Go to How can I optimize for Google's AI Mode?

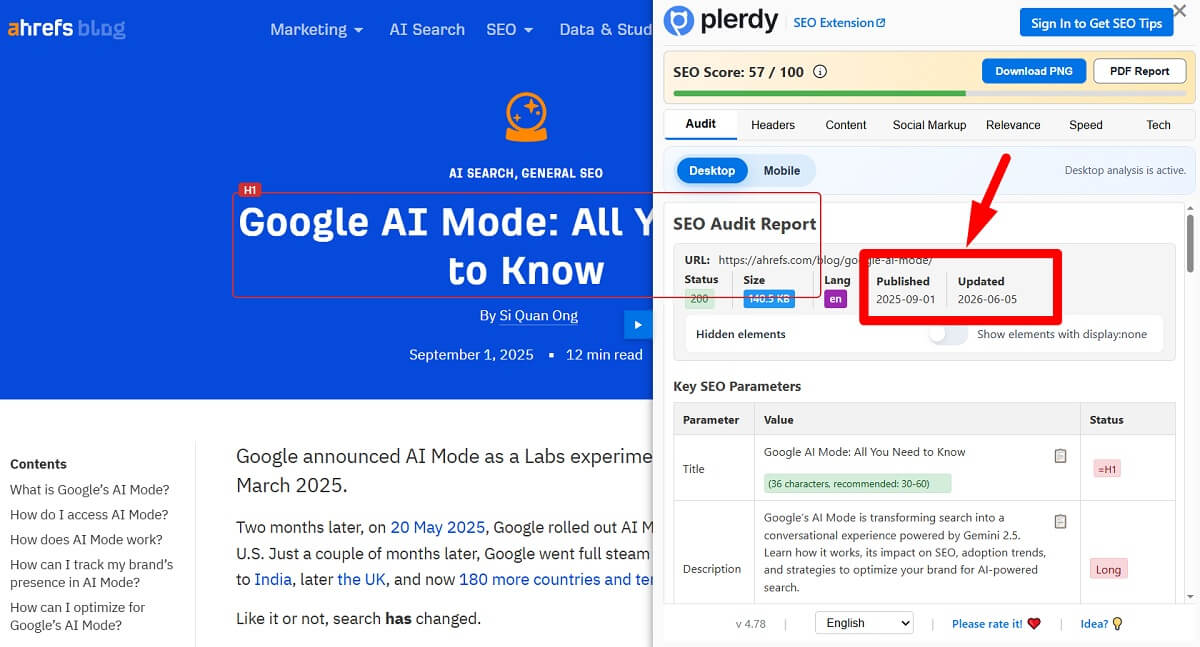[77, 616]
